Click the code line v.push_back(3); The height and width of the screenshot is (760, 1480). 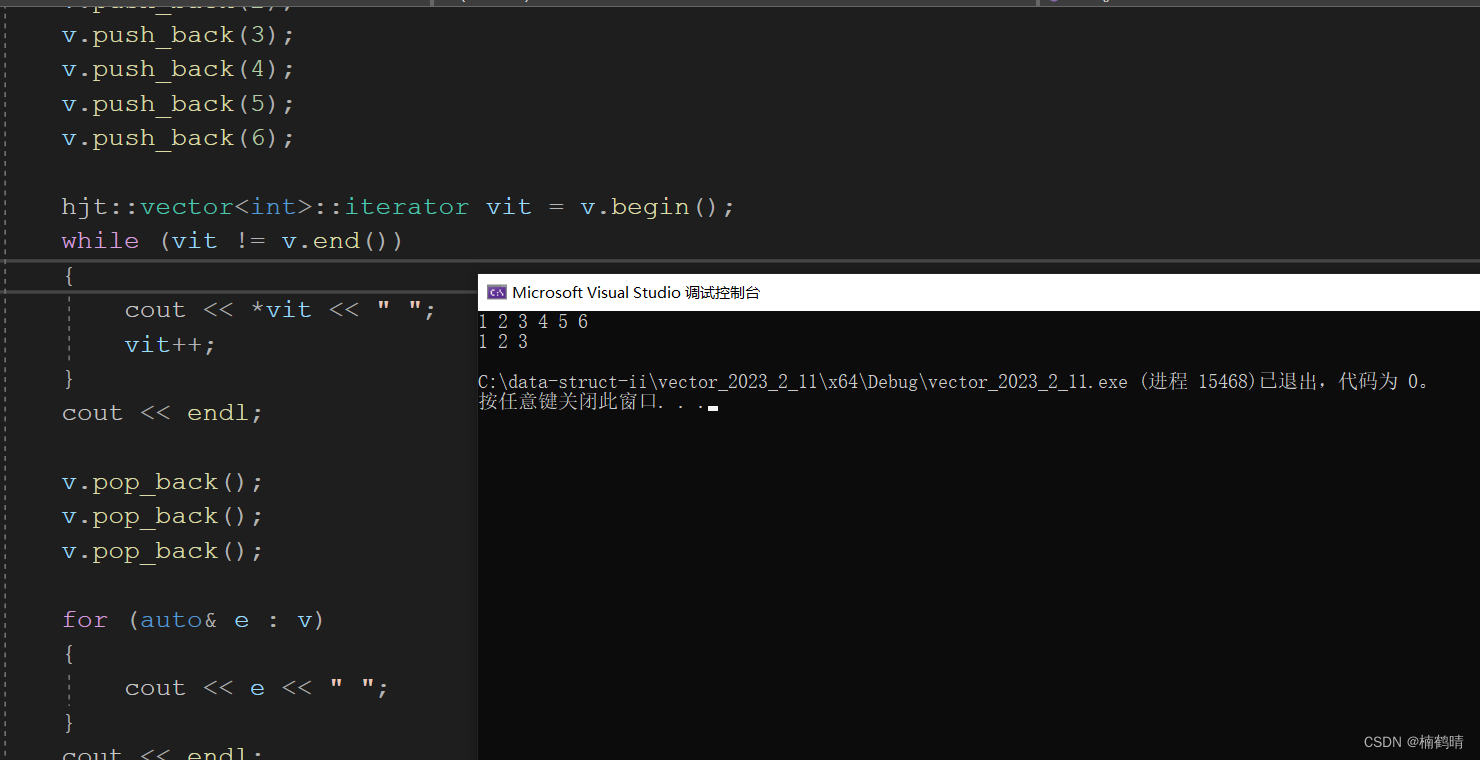pos(178,35)
